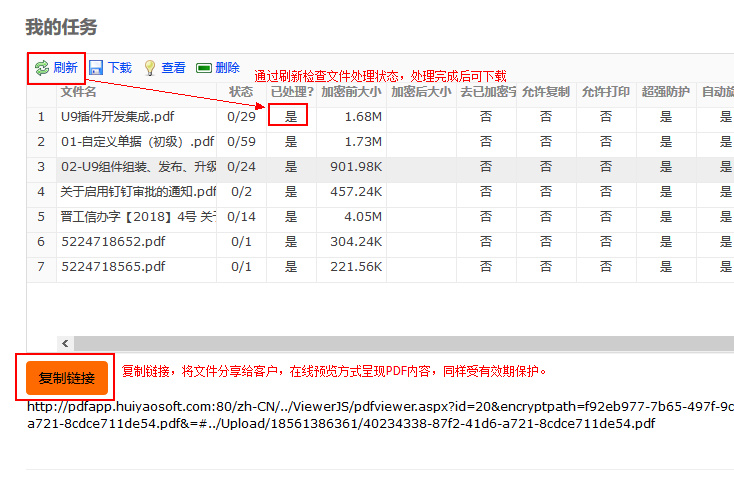The width and height of the screenshot is (734, 482).
Task: Click the green delete icon
Action: 204,68
